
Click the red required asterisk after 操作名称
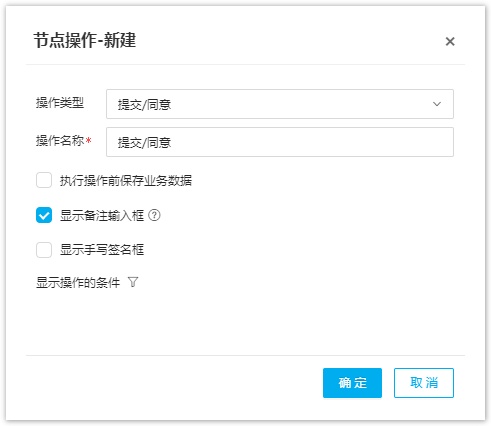point(88,140)
